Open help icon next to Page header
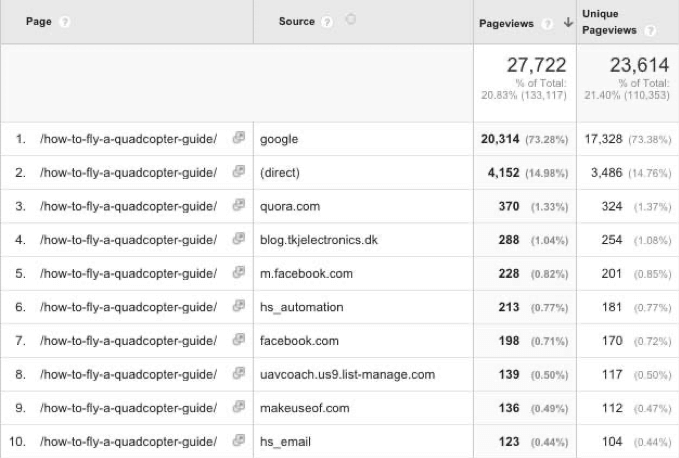This screenshot has width=679, height=458. coord(65,22)
